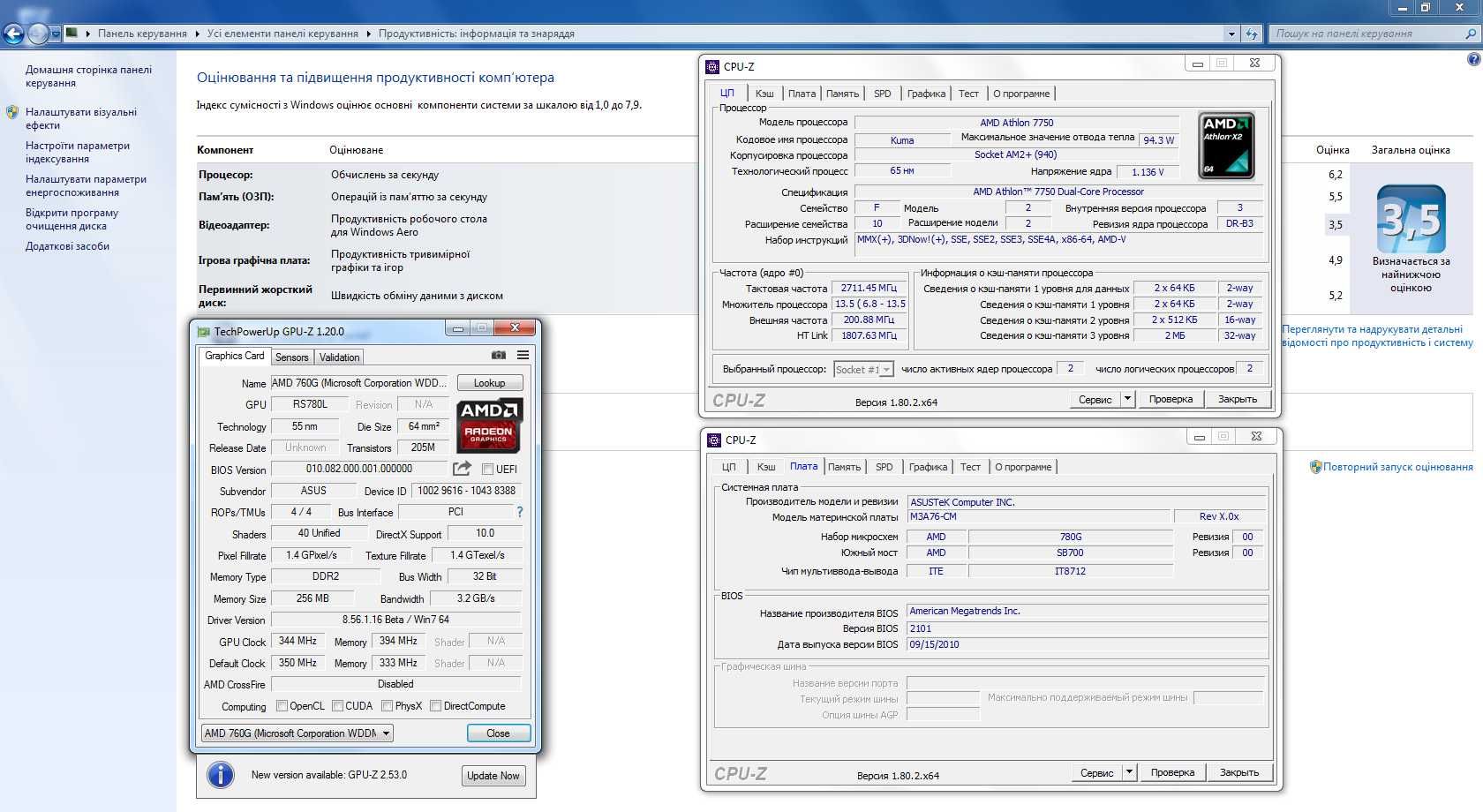
Task: Open Повторний запуск оцінювання link
Action: tap(1397, 467)
